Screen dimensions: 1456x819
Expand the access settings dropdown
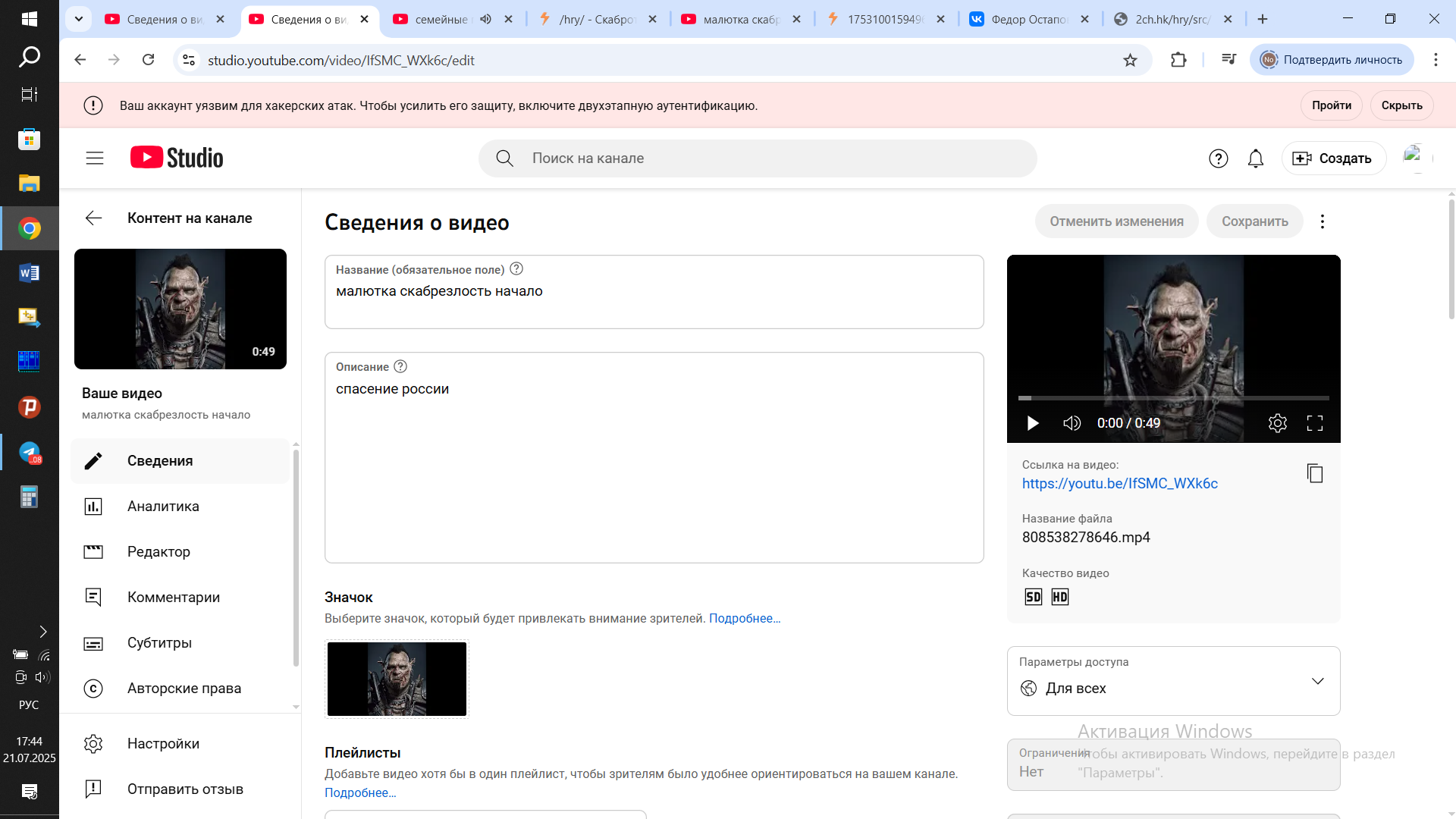[1317, 681]
